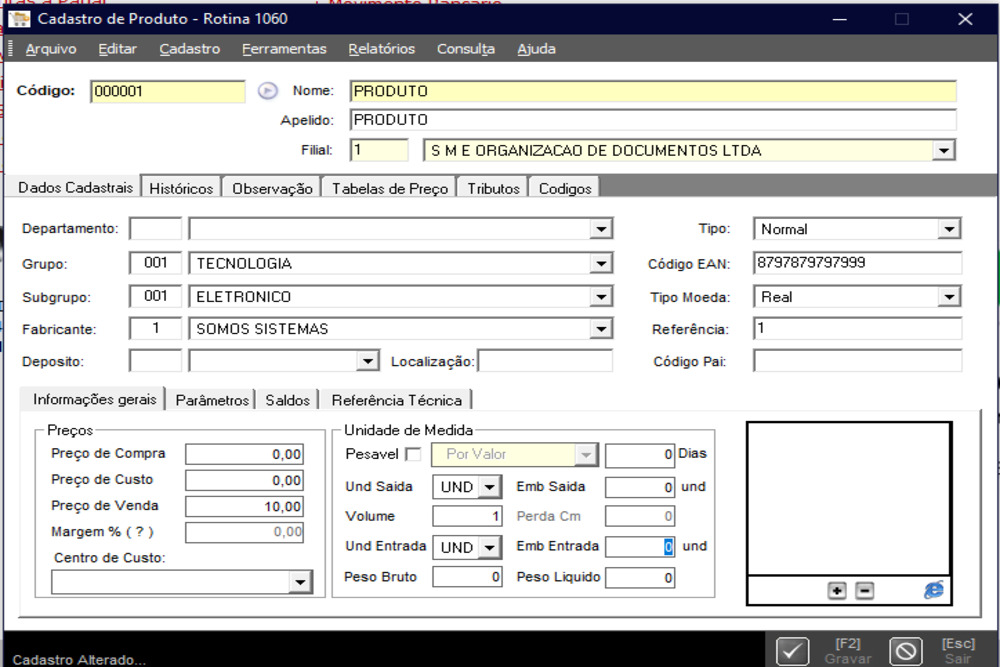Open the Consulta menu
1000x667 pixels.
click(x=466, y=49)
